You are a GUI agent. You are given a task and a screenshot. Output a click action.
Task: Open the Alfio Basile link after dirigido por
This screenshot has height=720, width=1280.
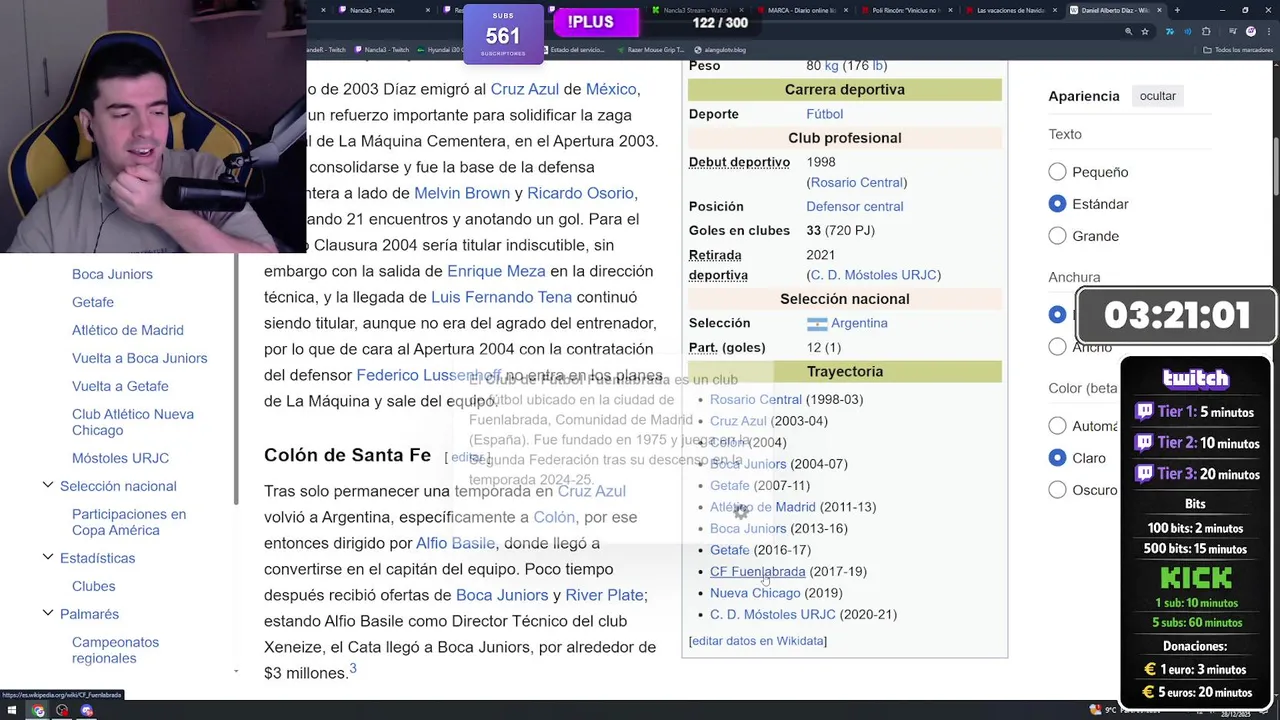coord(455,543)
